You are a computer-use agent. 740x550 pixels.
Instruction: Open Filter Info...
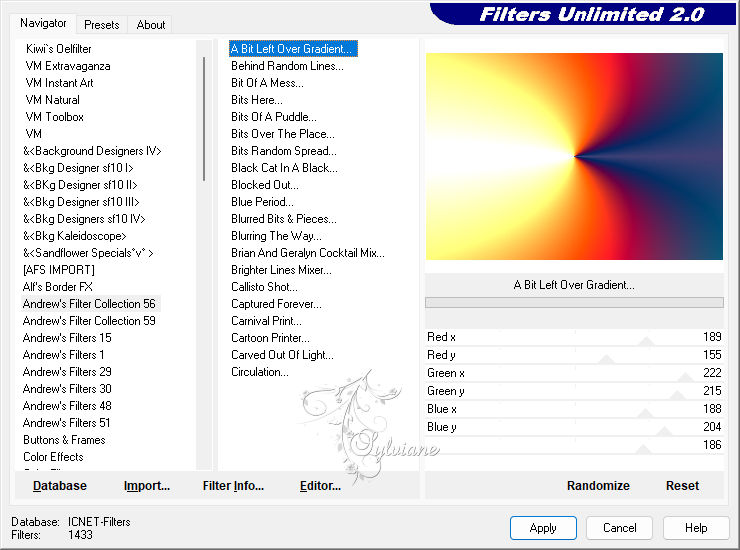[x=233, y=485]
